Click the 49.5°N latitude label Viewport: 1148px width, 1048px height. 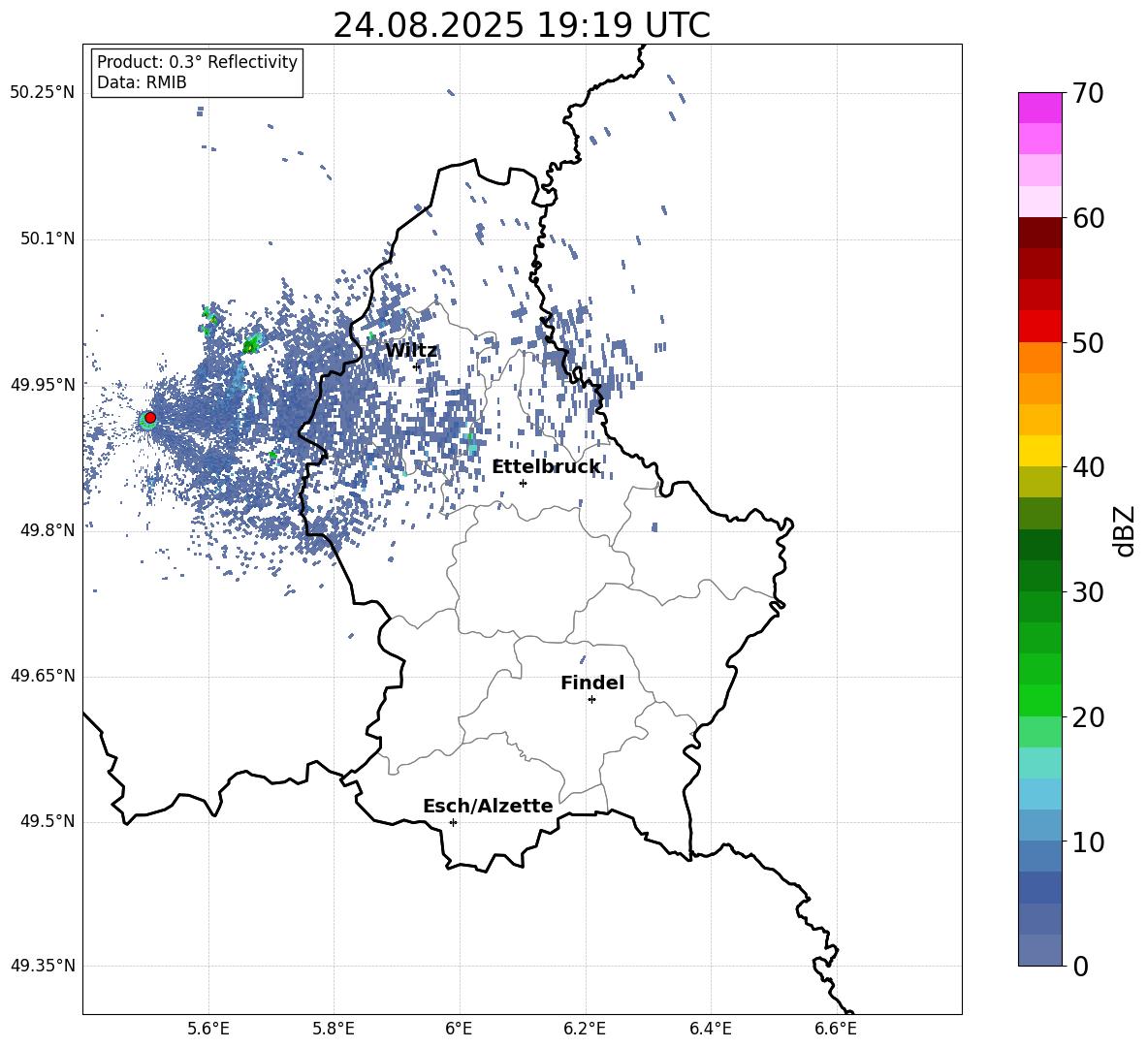tap(47, 821)
